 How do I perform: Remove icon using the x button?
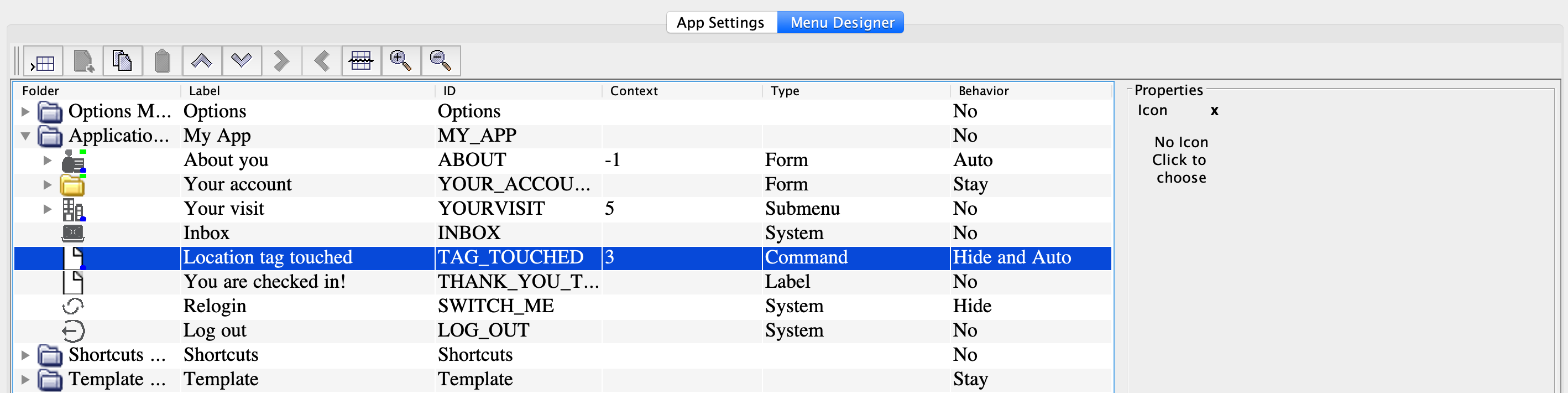coord(1214,111)
